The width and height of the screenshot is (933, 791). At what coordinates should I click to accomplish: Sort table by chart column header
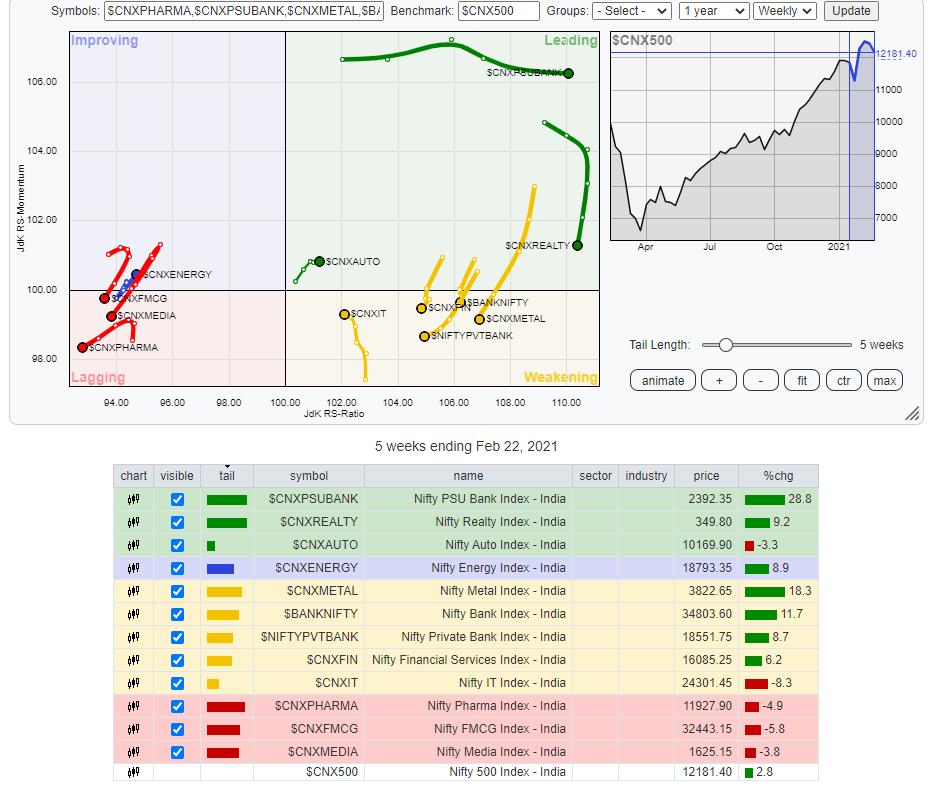133,476
